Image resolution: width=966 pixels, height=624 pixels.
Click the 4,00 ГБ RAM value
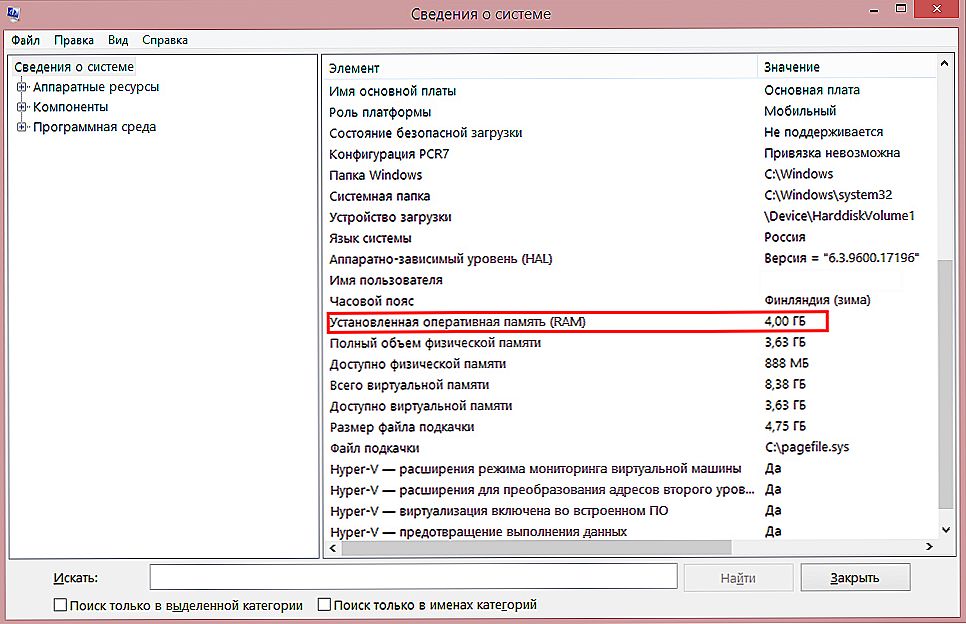pos(785,321)
